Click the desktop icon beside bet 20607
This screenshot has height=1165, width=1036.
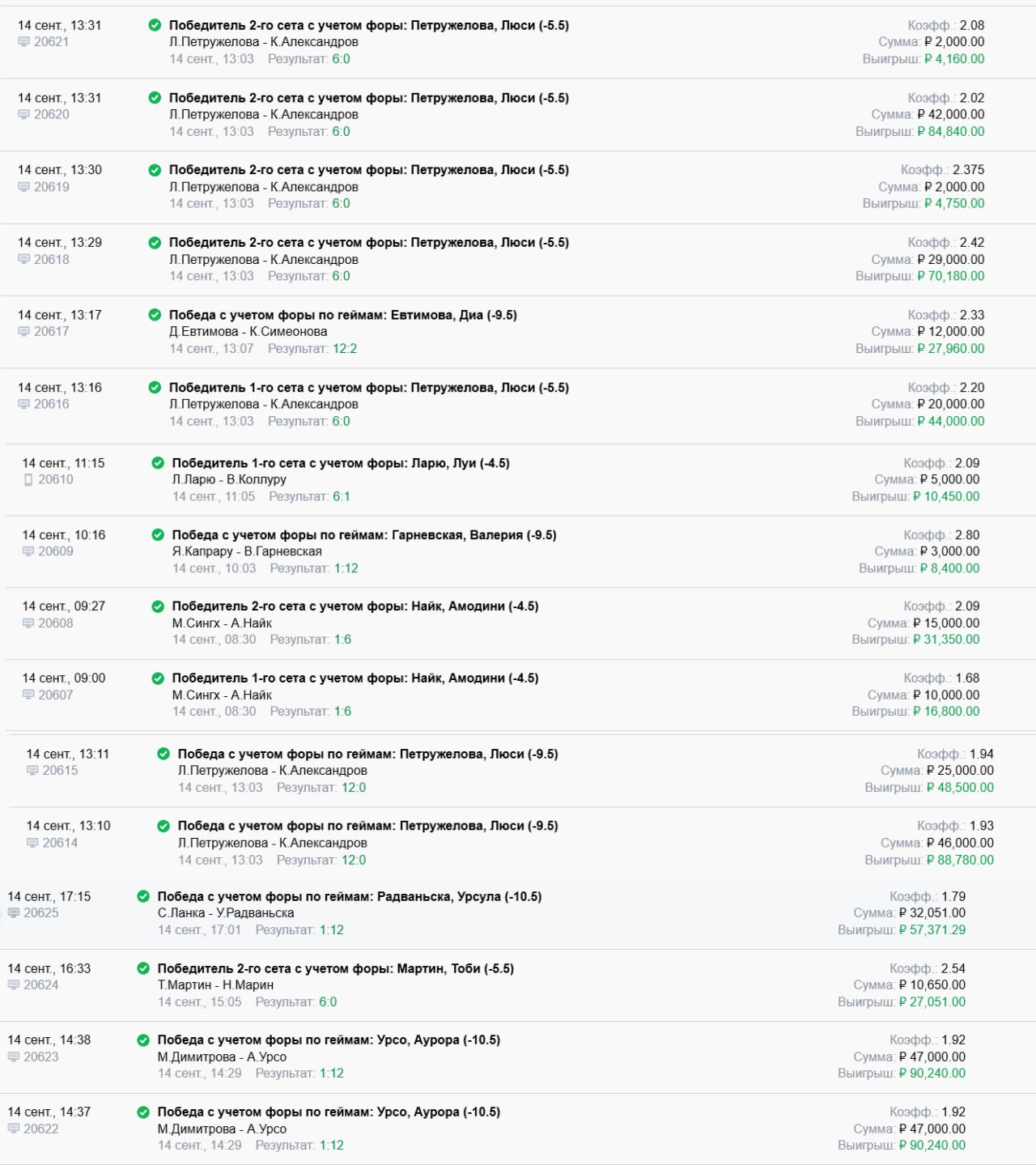click(28, 695)
